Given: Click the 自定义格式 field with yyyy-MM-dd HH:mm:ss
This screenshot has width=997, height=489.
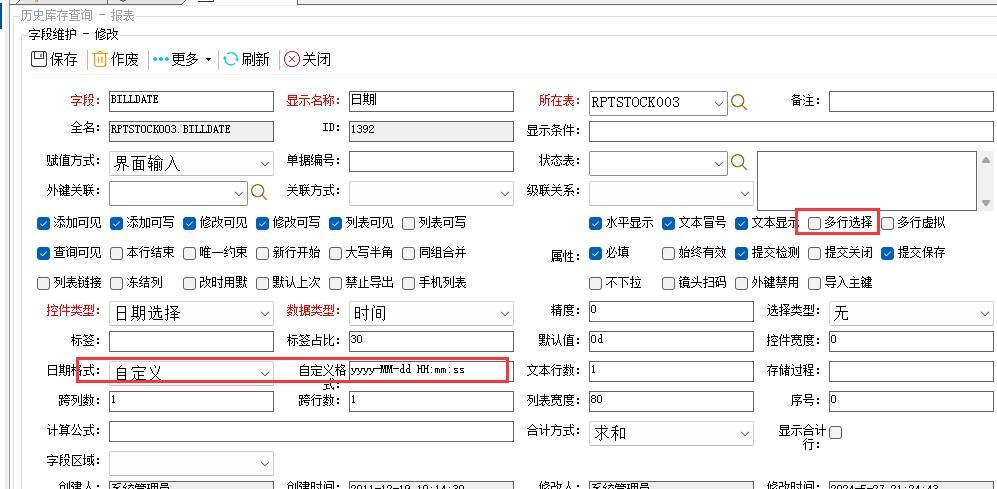Looking at the screenshot, I should [428, 370].
